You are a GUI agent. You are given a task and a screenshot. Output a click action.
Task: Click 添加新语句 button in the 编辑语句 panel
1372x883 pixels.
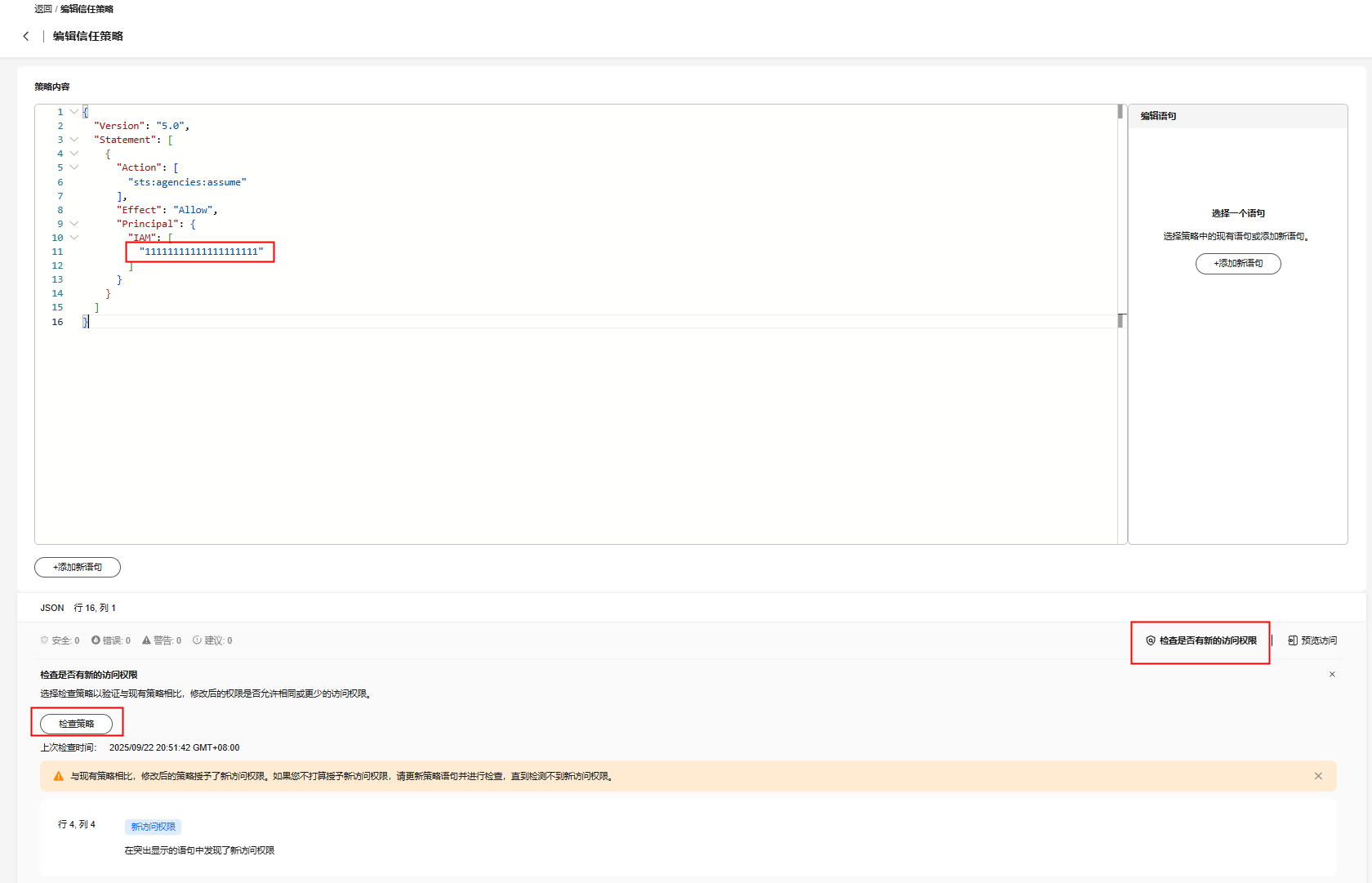pyautogui.click(x=1238, y=264)
